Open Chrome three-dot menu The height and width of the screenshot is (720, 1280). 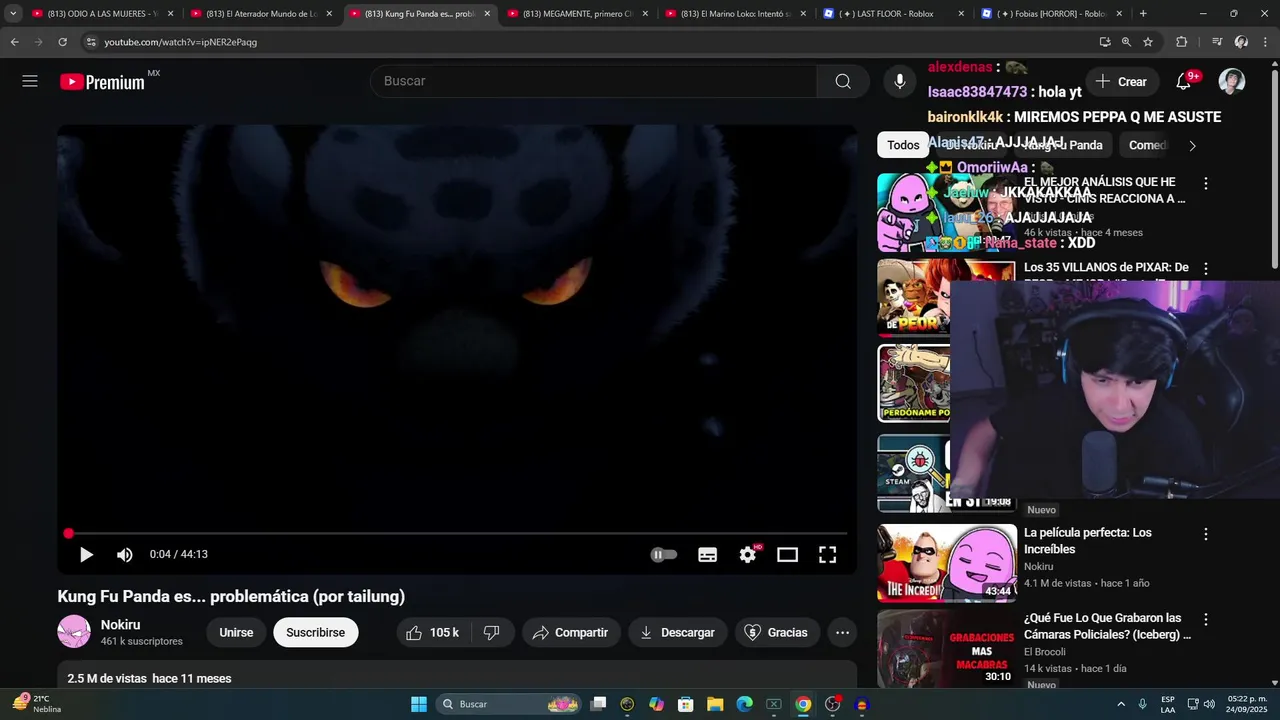1266,42
